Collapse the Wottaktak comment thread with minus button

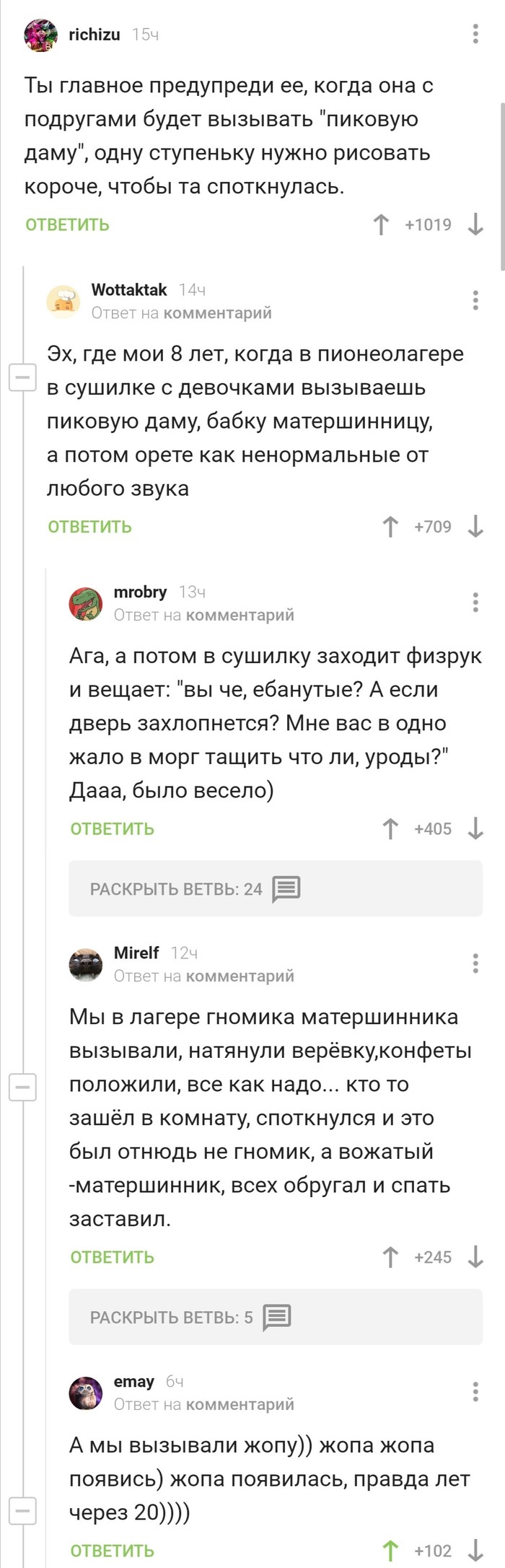pyautogui.click(x=21, y=378)
